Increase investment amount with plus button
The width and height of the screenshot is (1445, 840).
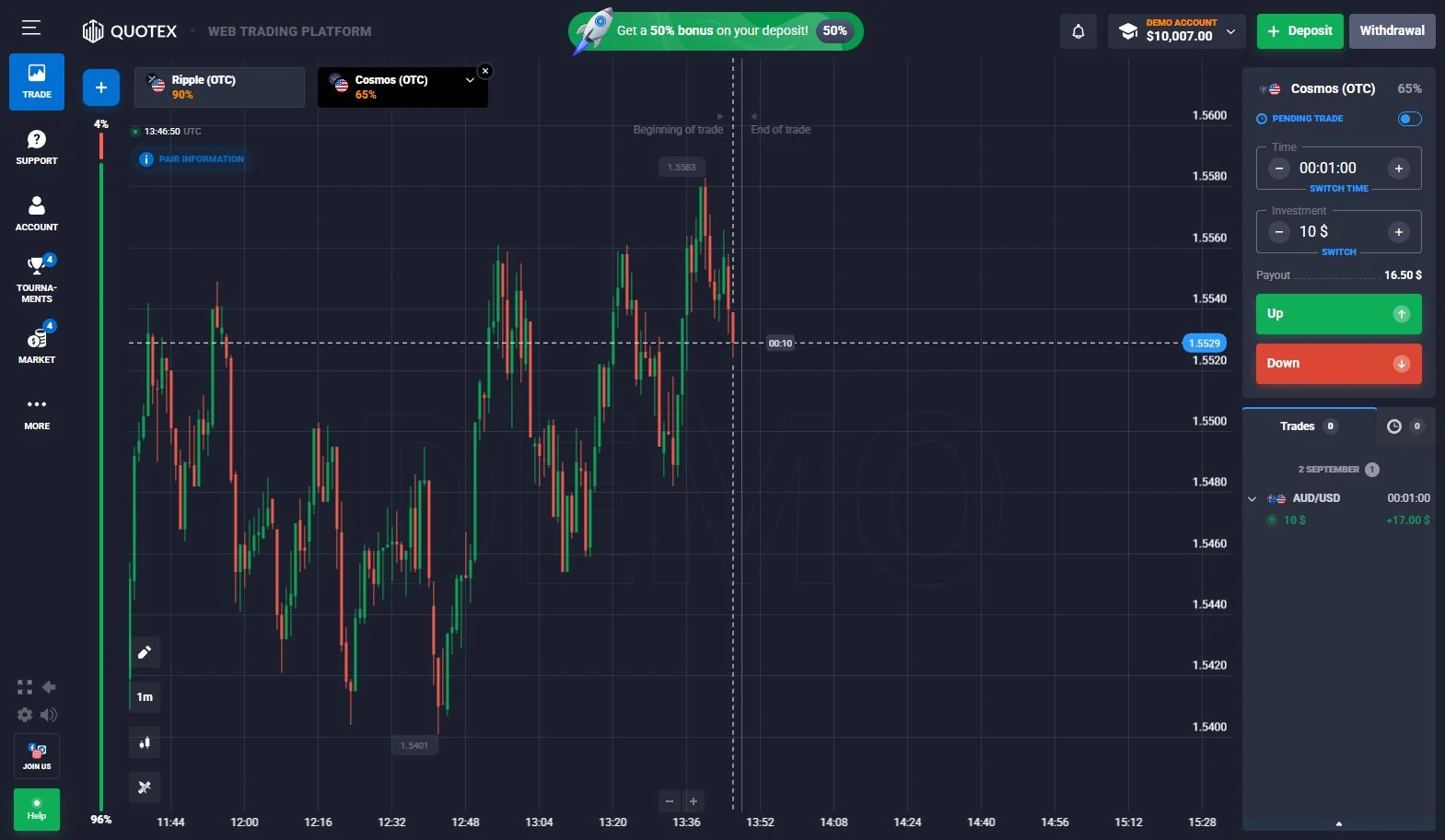pos(1399,232)
